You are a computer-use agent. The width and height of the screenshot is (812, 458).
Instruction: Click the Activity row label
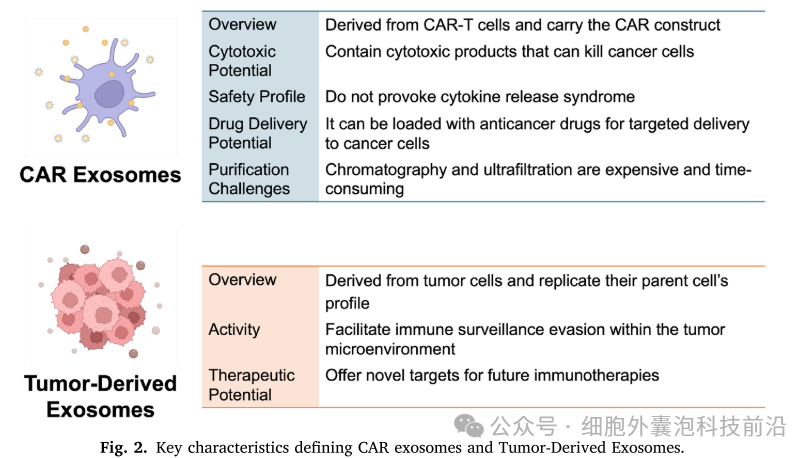234,330
